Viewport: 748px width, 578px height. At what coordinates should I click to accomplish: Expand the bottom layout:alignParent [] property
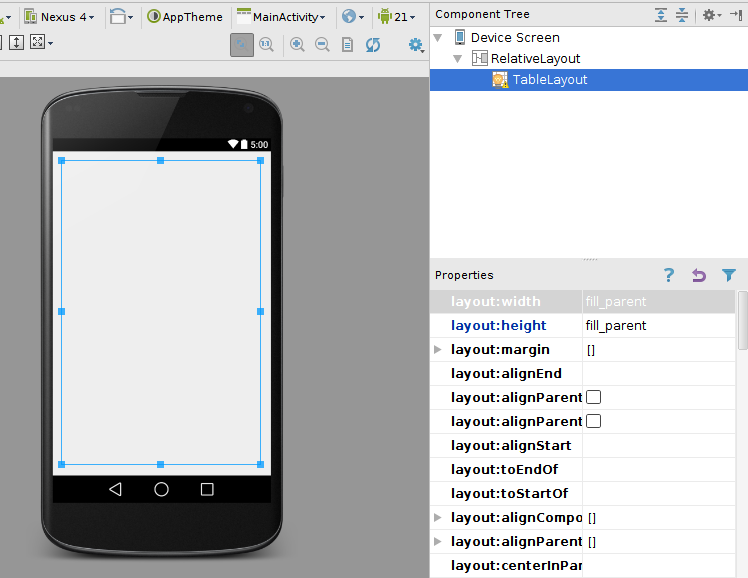[437, 541]
